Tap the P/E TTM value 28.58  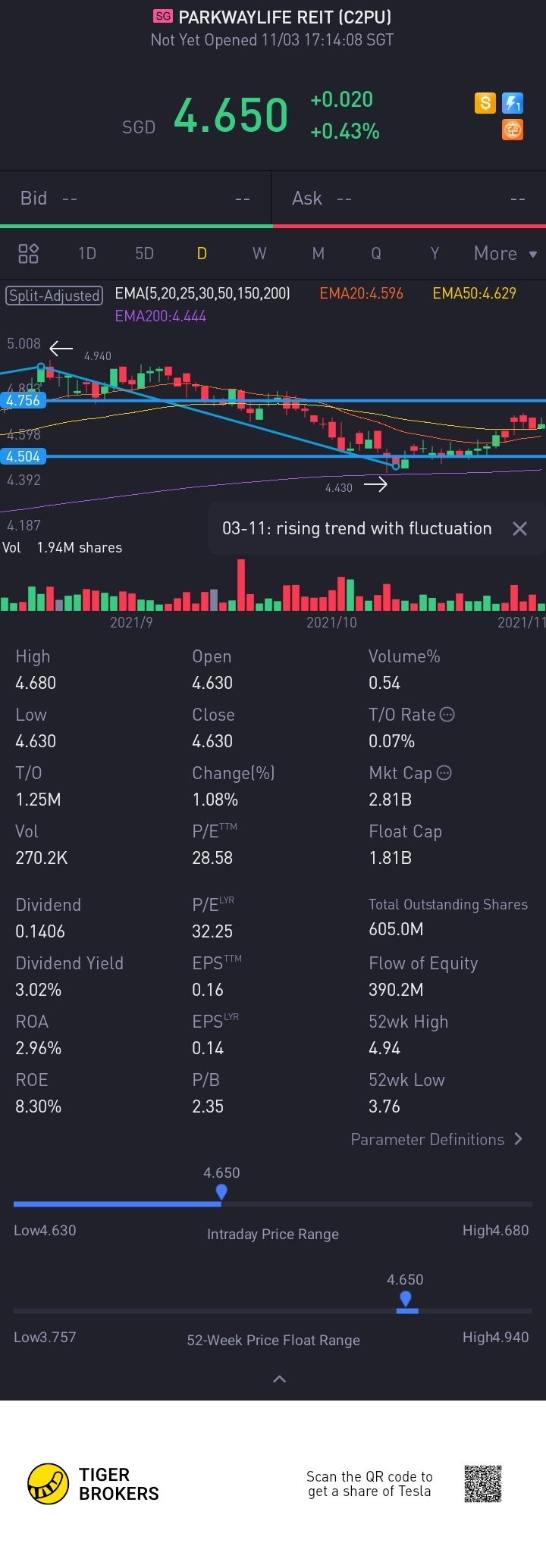[x=212, y=858]
